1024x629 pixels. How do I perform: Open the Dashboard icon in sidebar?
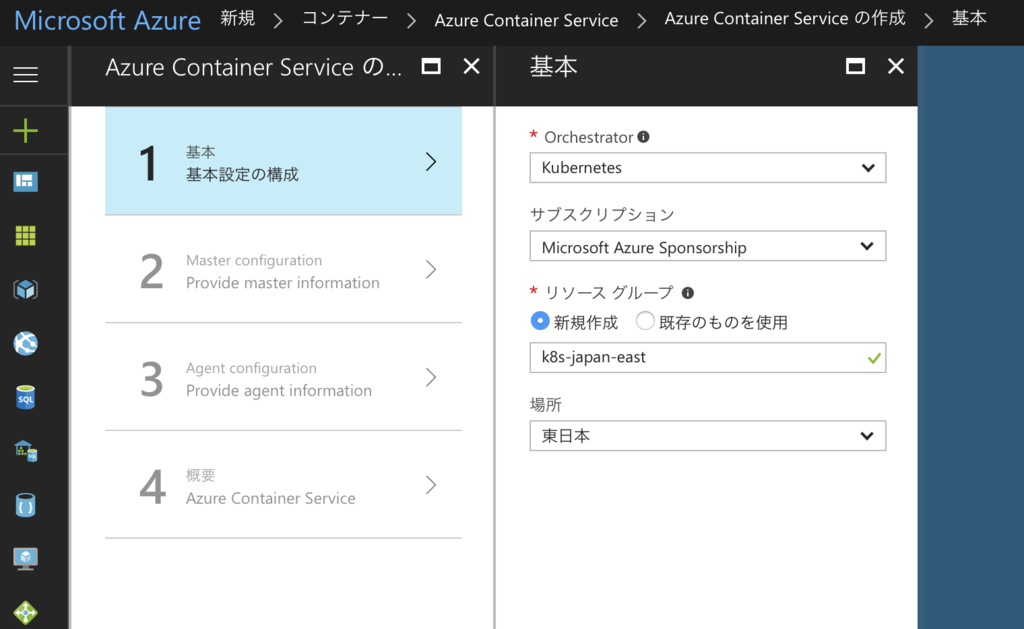click(x=25, y=181)
